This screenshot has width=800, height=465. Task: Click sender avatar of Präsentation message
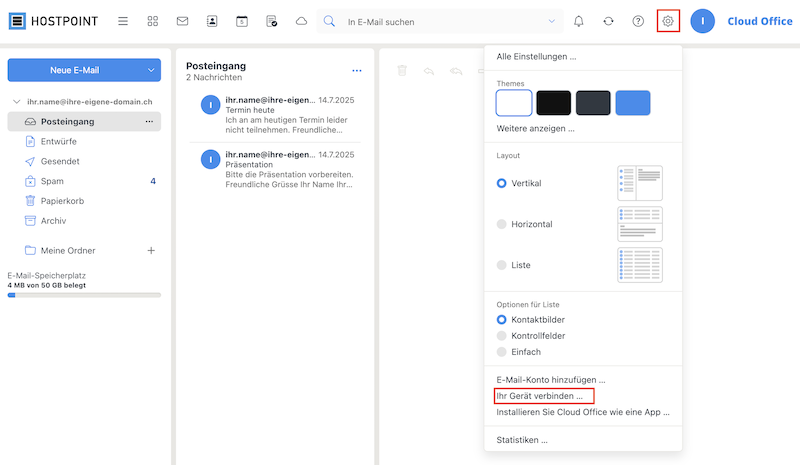point(210,159)
